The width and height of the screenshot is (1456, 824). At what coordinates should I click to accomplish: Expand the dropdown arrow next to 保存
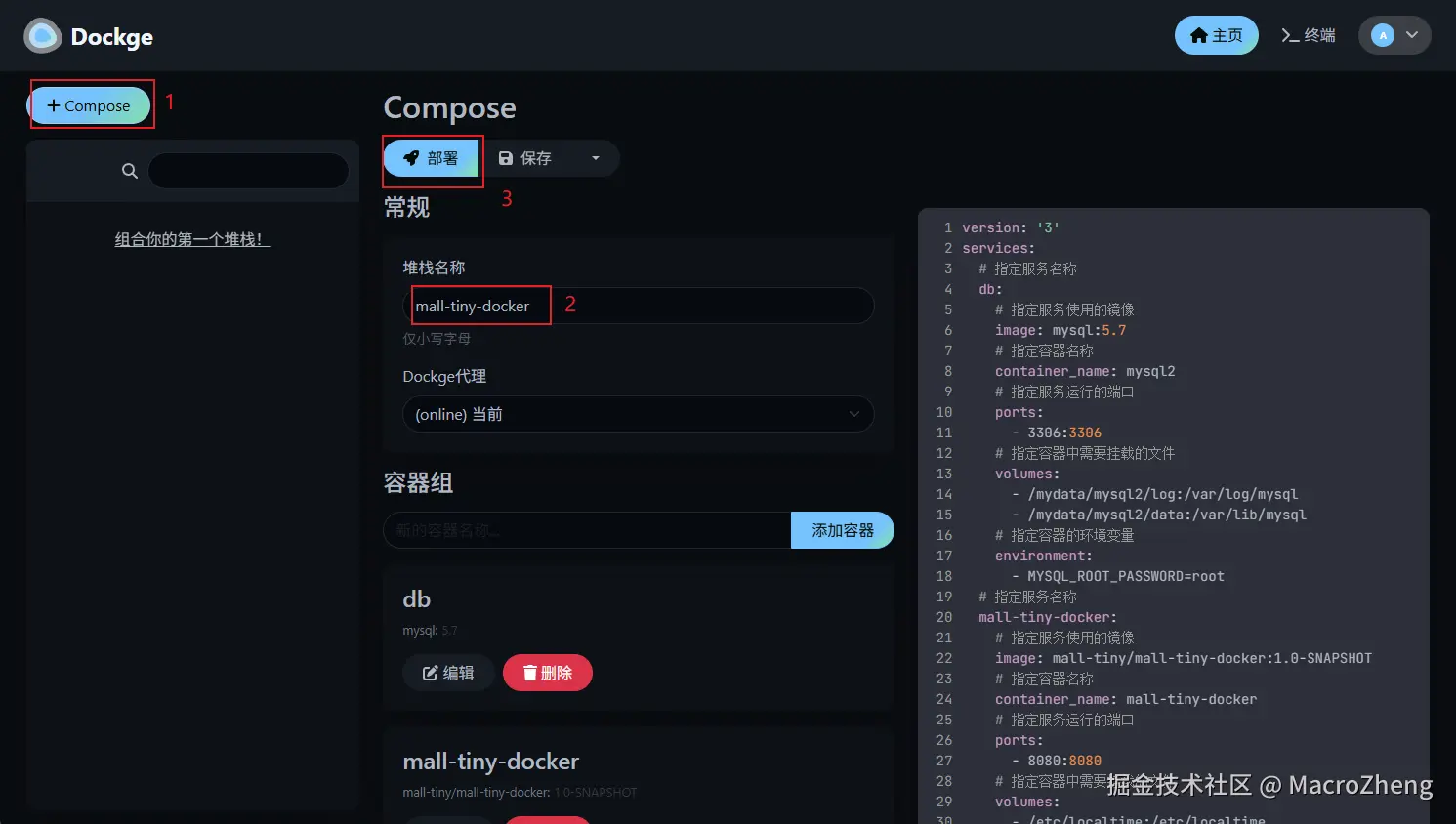596,158
